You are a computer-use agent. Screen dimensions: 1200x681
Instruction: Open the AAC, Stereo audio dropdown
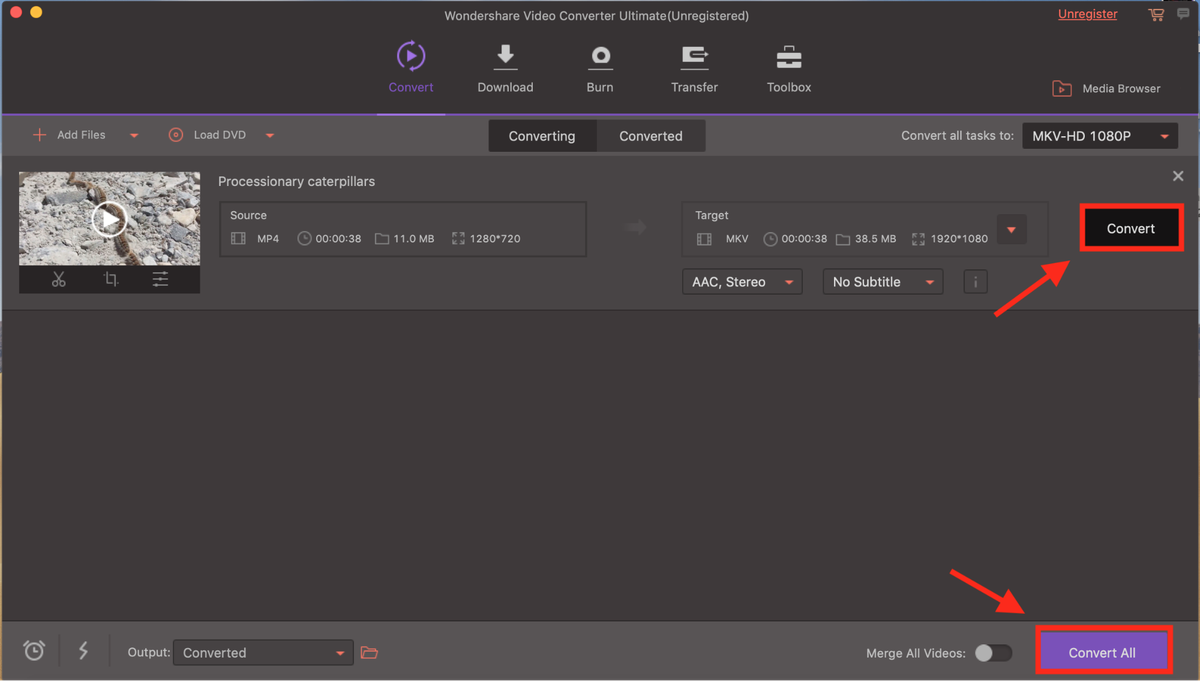click(742, 282)
